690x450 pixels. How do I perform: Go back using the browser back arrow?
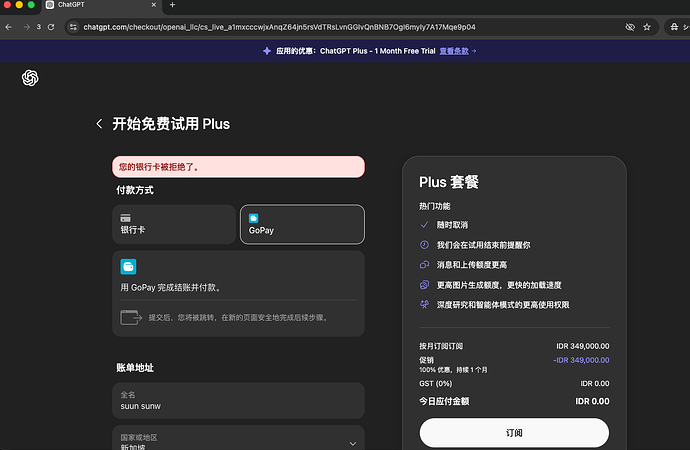8,27
